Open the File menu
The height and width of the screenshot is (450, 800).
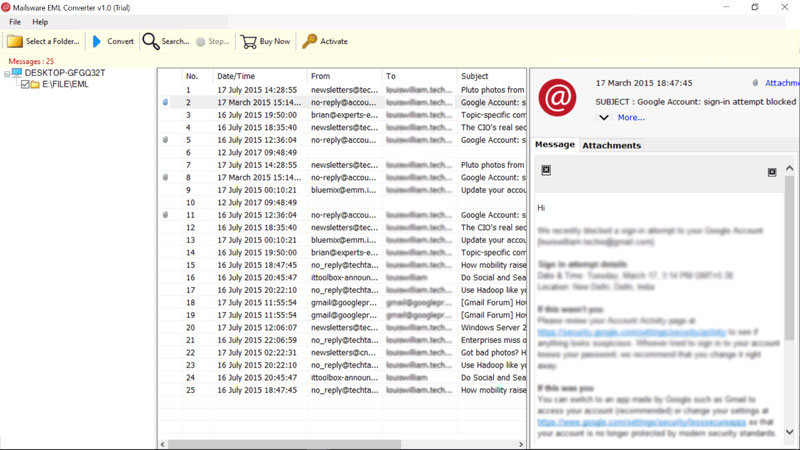point(15,22)
